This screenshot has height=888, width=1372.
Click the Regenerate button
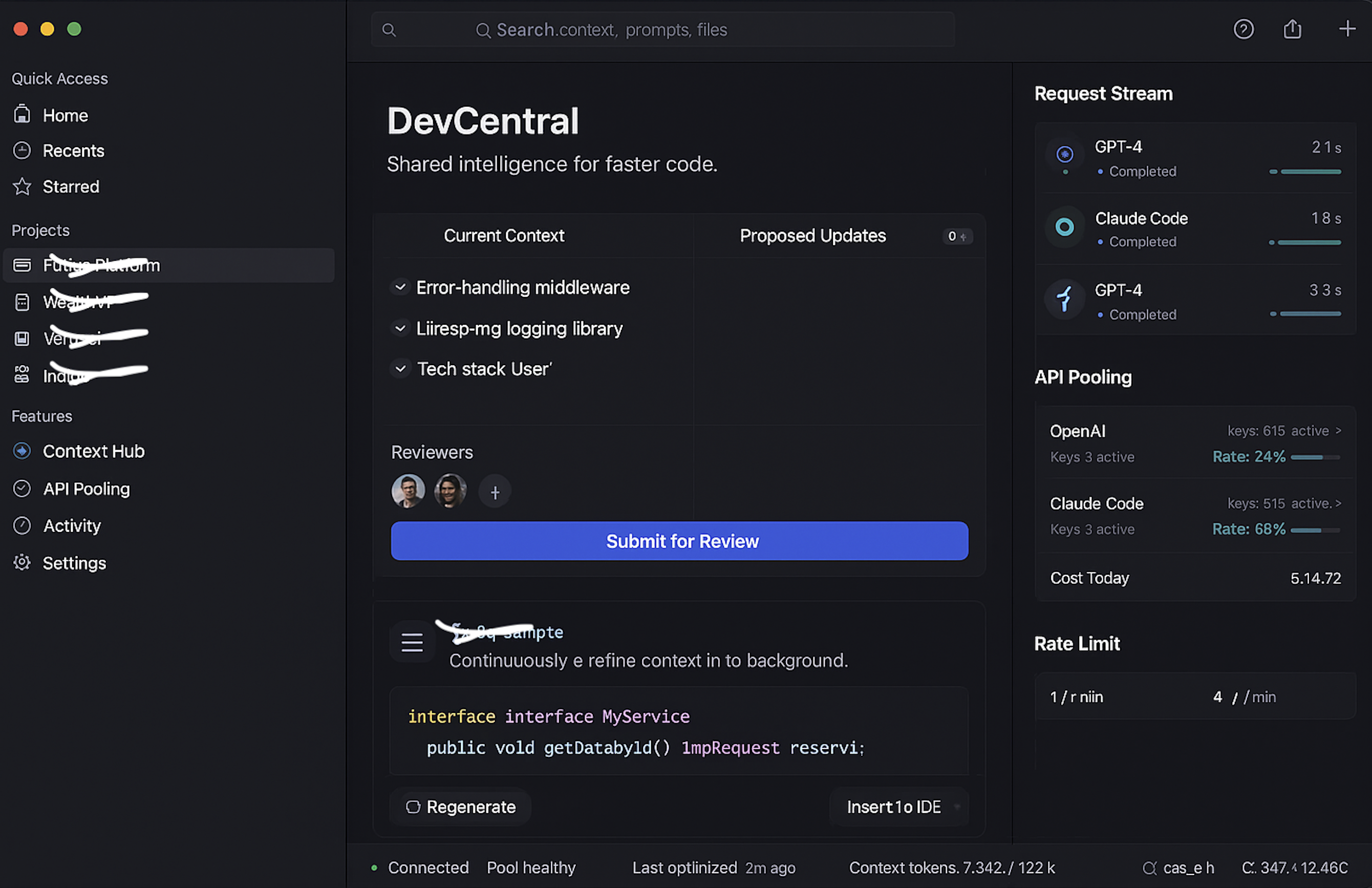pos(460,807)
